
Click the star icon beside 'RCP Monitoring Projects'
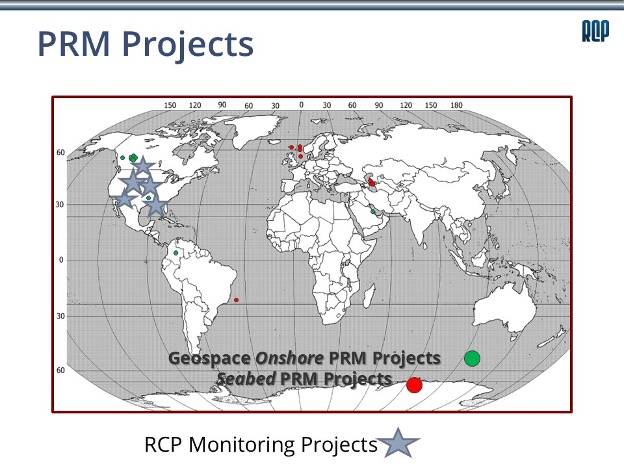click(398, 443)
